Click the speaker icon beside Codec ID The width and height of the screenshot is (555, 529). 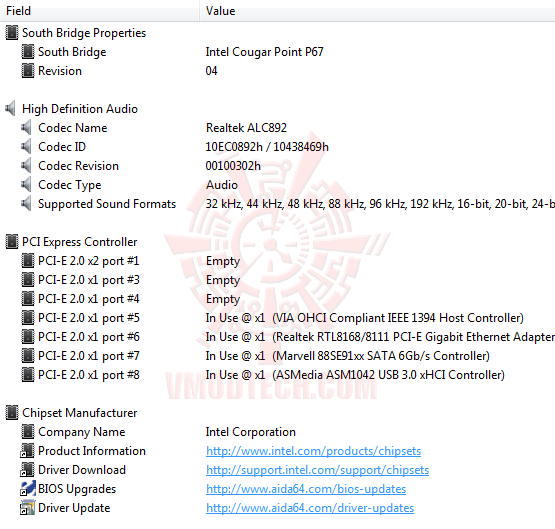[27, 147]
